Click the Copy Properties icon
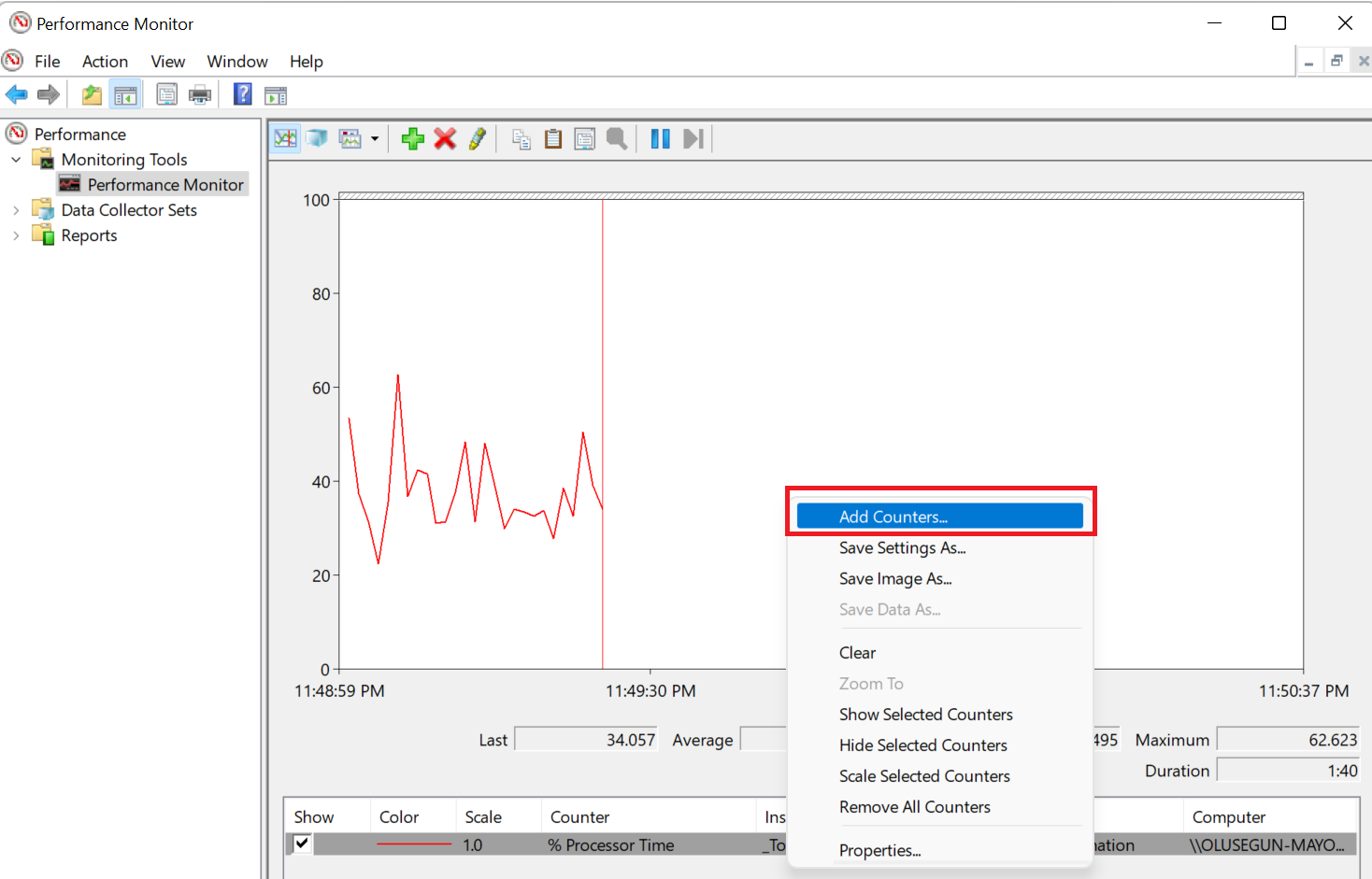 pyautogui.click(x=522, y=139)
